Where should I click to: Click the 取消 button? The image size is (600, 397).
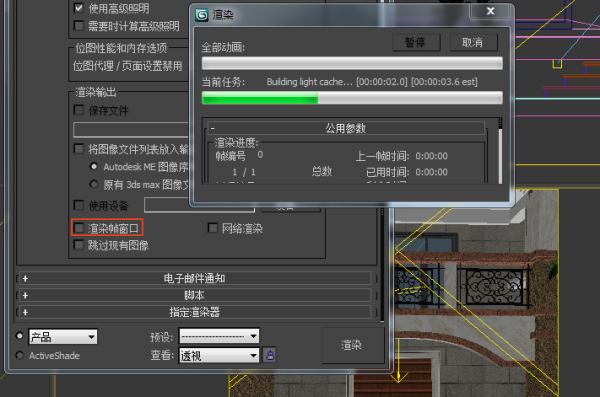click(x=474, y=42)
